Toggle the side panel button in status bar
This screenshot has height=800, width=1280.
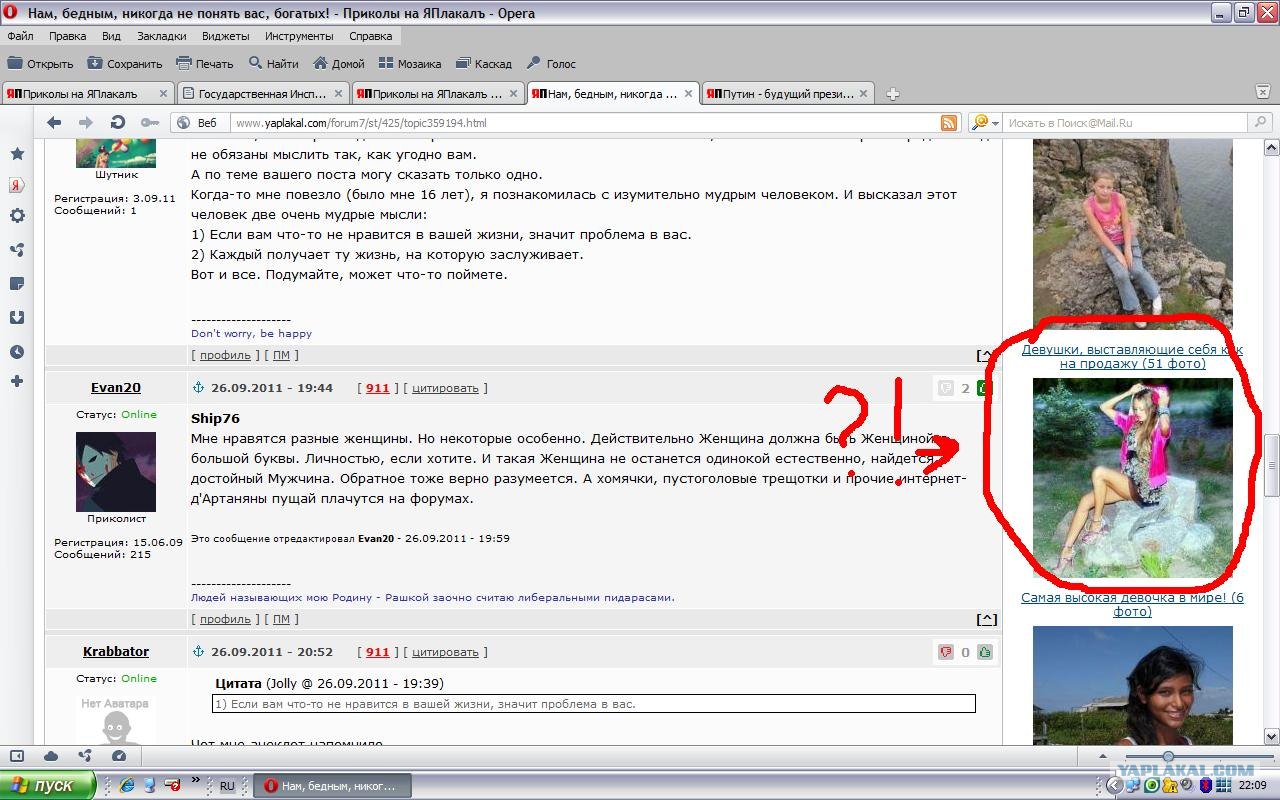(17, 756)
